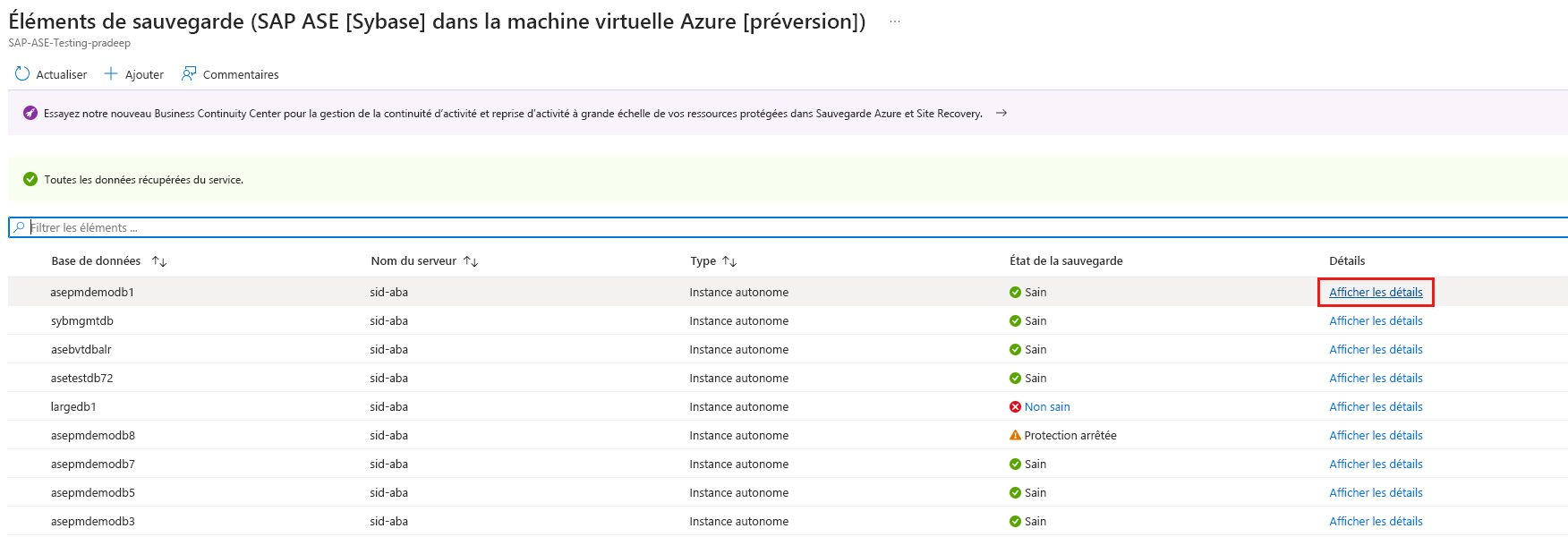
Task: Click the rocket icon in purple banner
Action: (30, 114)
